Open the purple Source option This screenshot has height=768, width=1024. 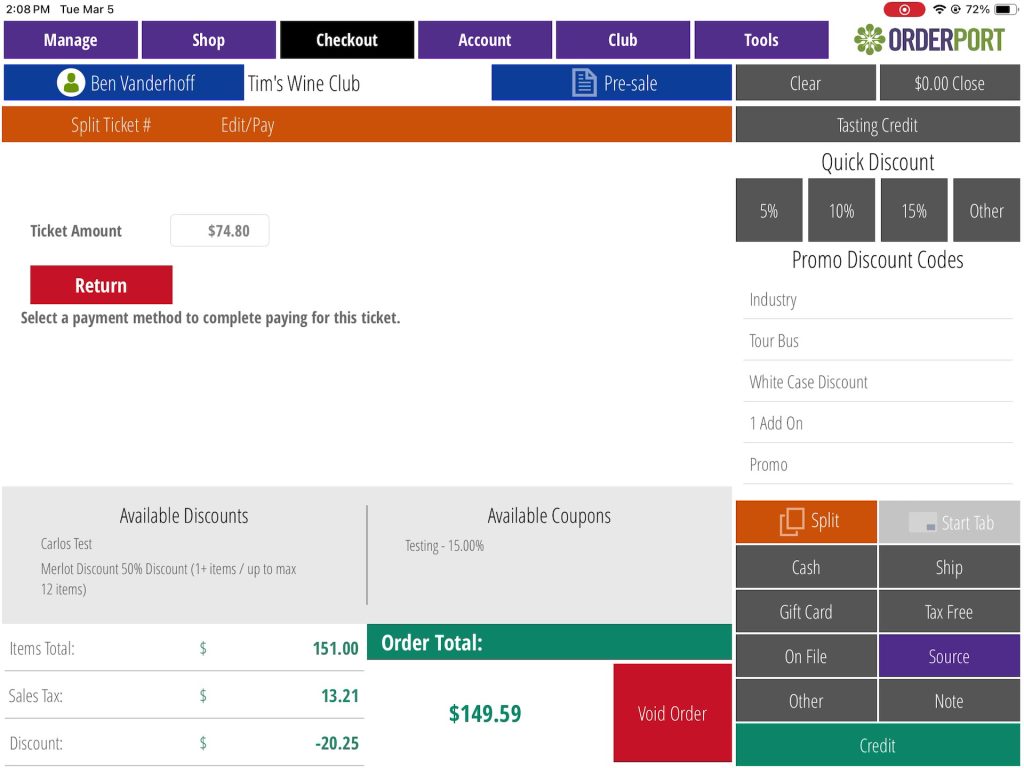pos(948,657)
